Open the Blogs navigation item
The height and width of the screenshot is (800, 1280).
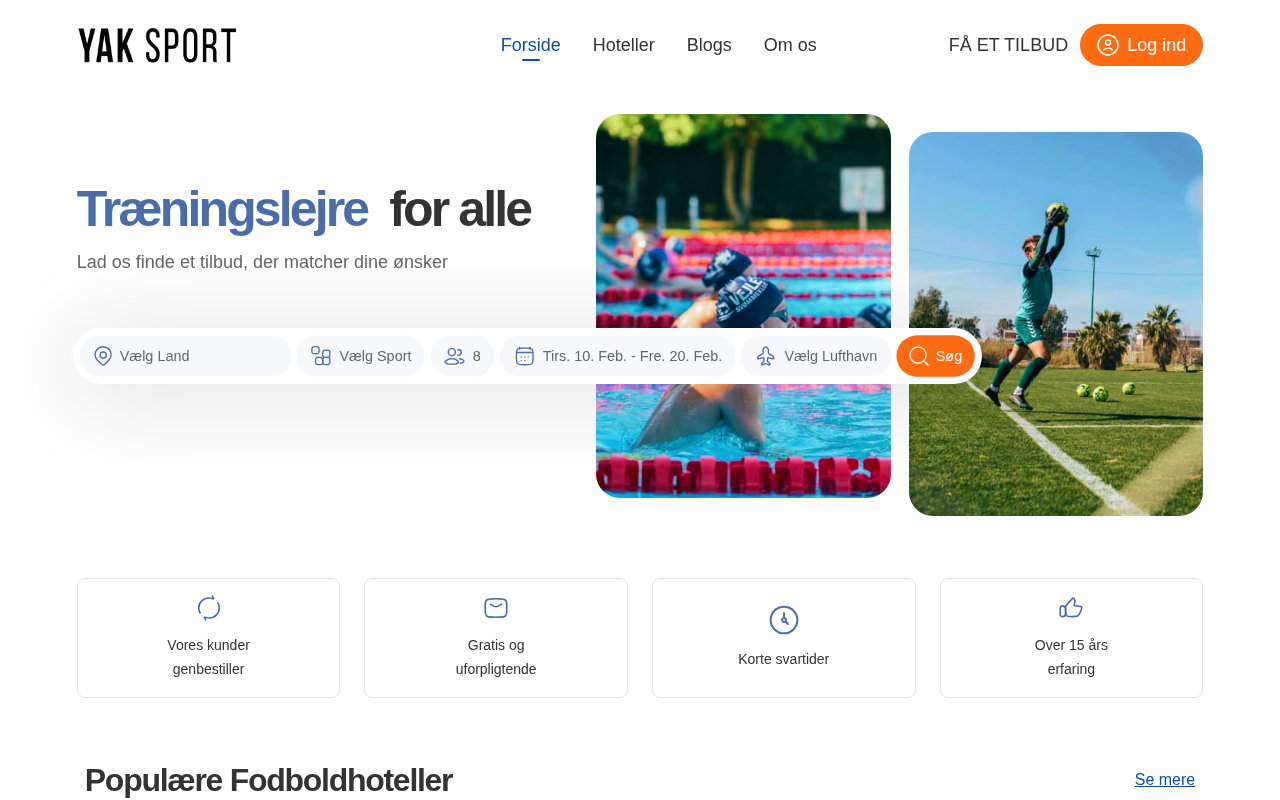tap(709, 45)
